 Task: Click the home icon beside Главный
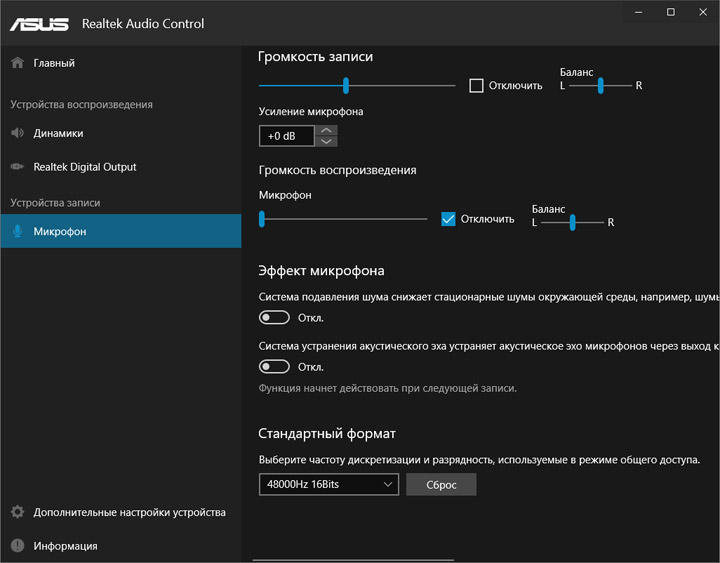17,63
